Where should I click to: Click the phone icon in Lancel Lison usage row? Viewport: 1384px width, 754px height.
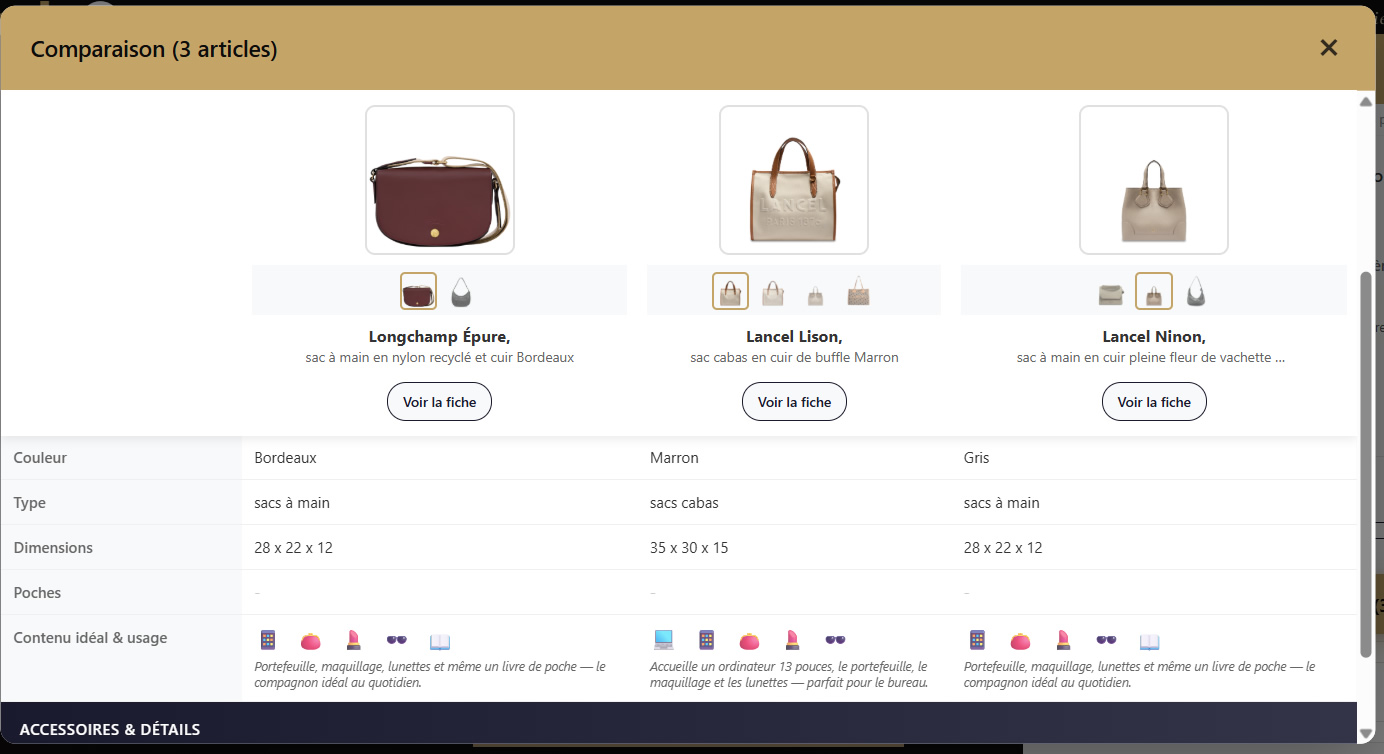[x=707, y=640]
